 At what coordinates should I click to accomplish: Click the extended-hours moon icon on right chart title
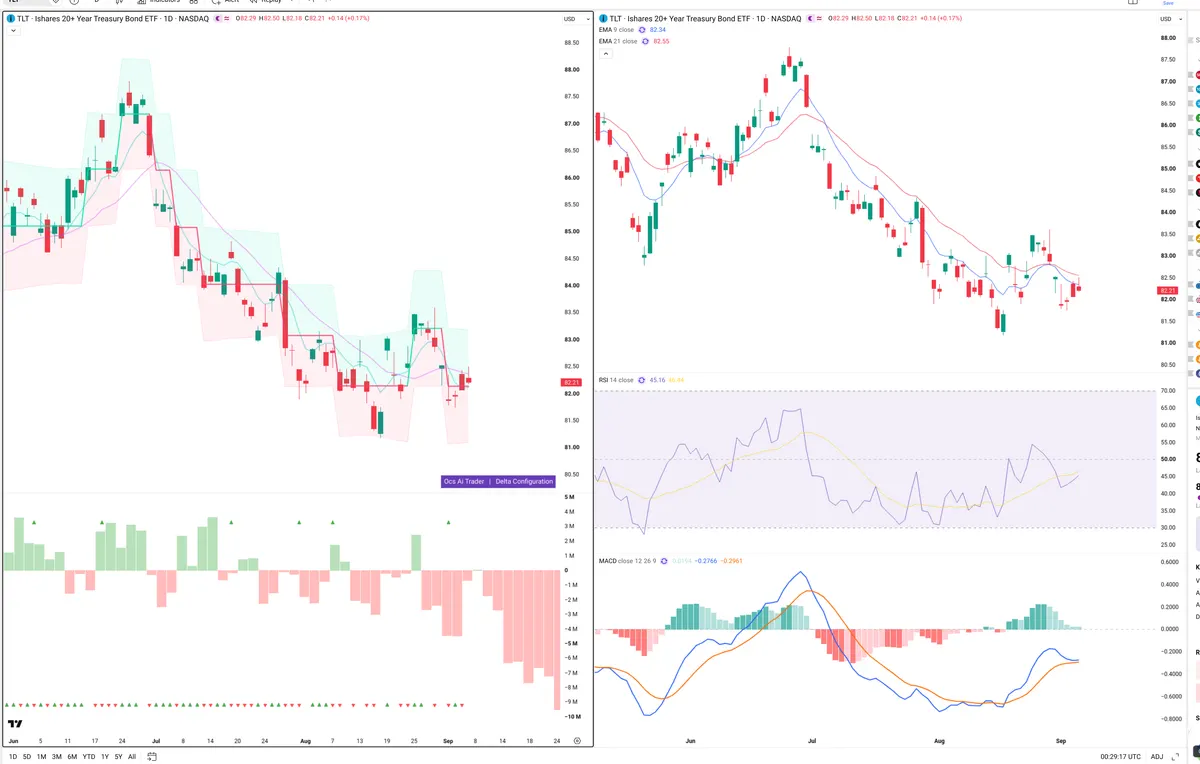coord(811,19)
